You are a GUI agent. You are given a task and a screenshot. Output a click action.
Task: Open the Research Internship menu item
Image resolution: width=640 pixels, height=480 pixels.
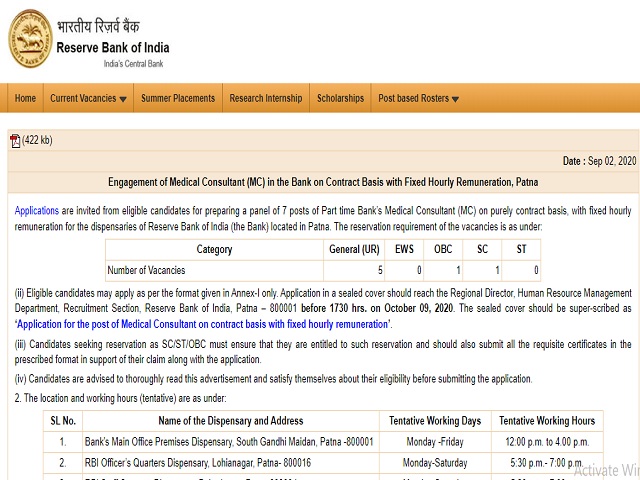pyautogui.click(x=266, y=98)
